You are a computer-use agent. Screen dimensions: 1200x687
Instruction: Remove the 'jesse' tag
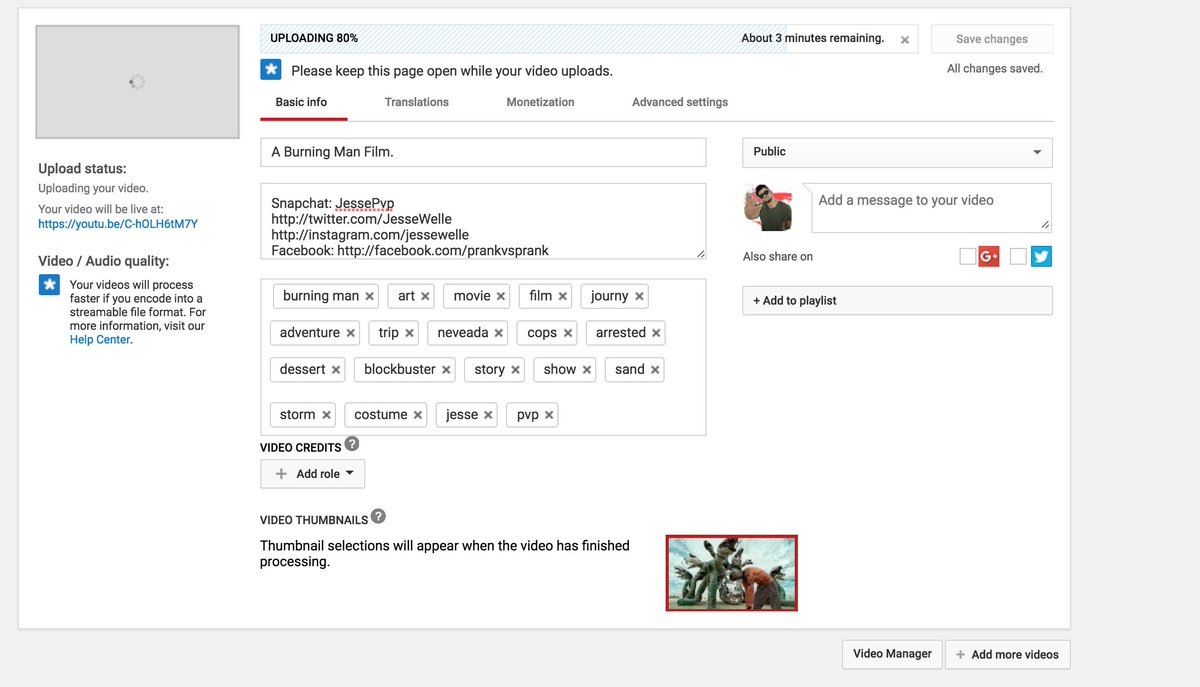[488, 415]
